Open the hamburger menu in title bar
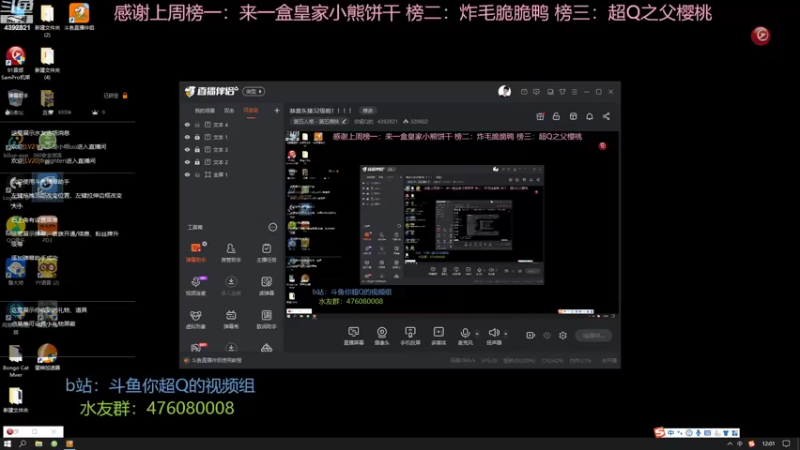The height and width of the screenshot is (450, 800). coord(574,92)
